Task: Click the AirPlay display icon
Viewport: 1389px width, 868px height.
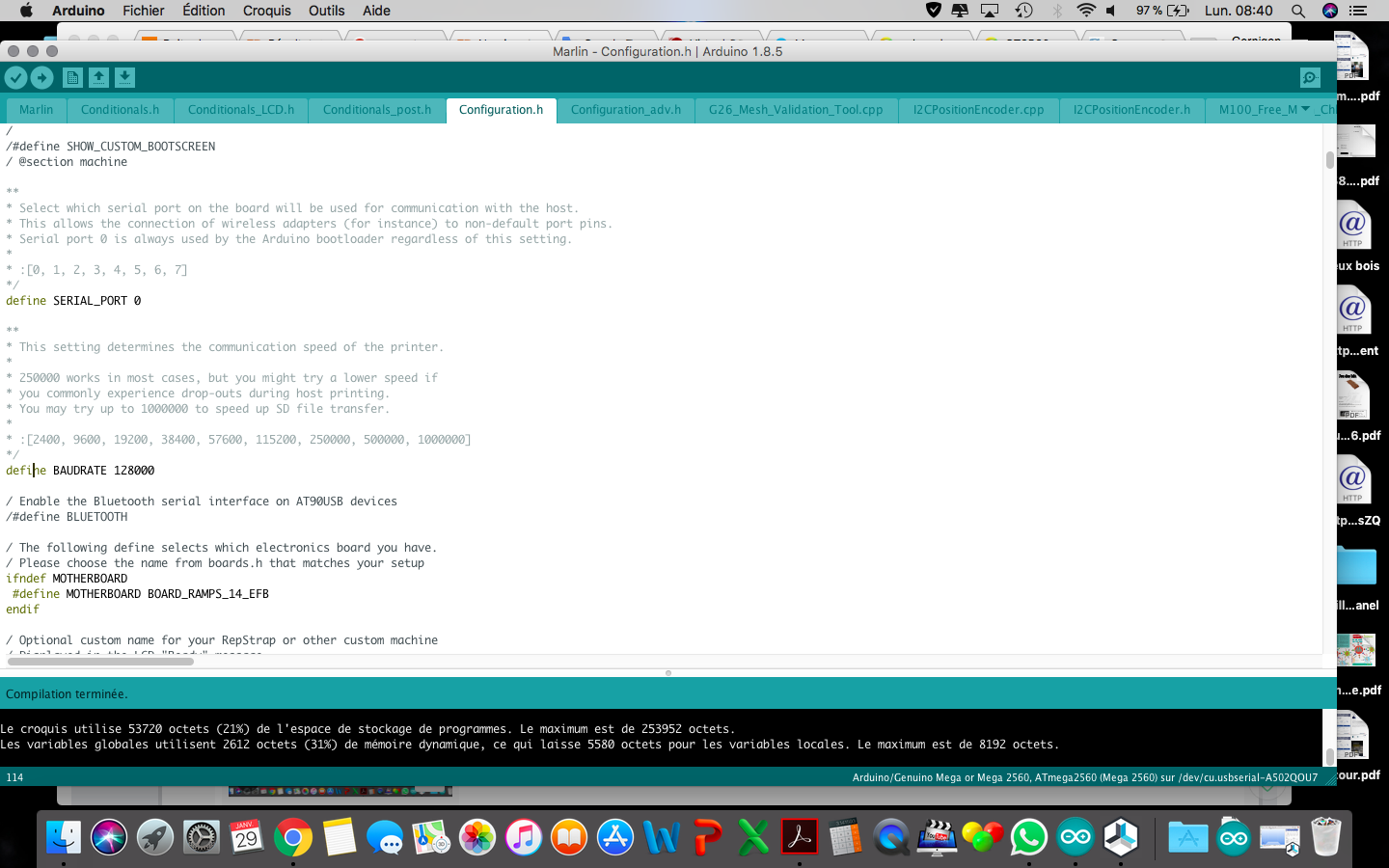Action: 990,11
